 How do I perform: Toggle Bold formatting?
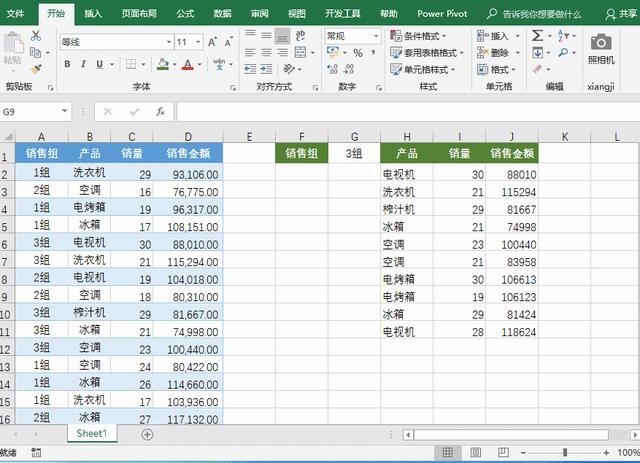click(67, 64)
